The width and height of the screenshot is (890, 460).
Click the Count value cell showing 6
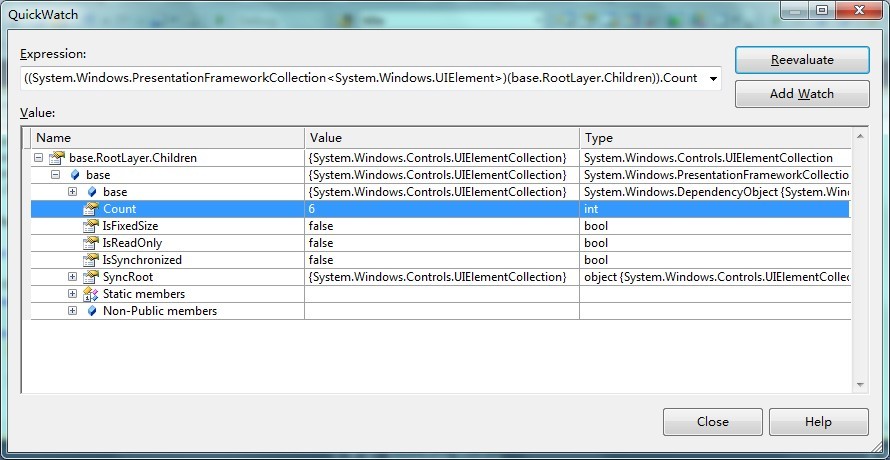click(x=442, y=209)
